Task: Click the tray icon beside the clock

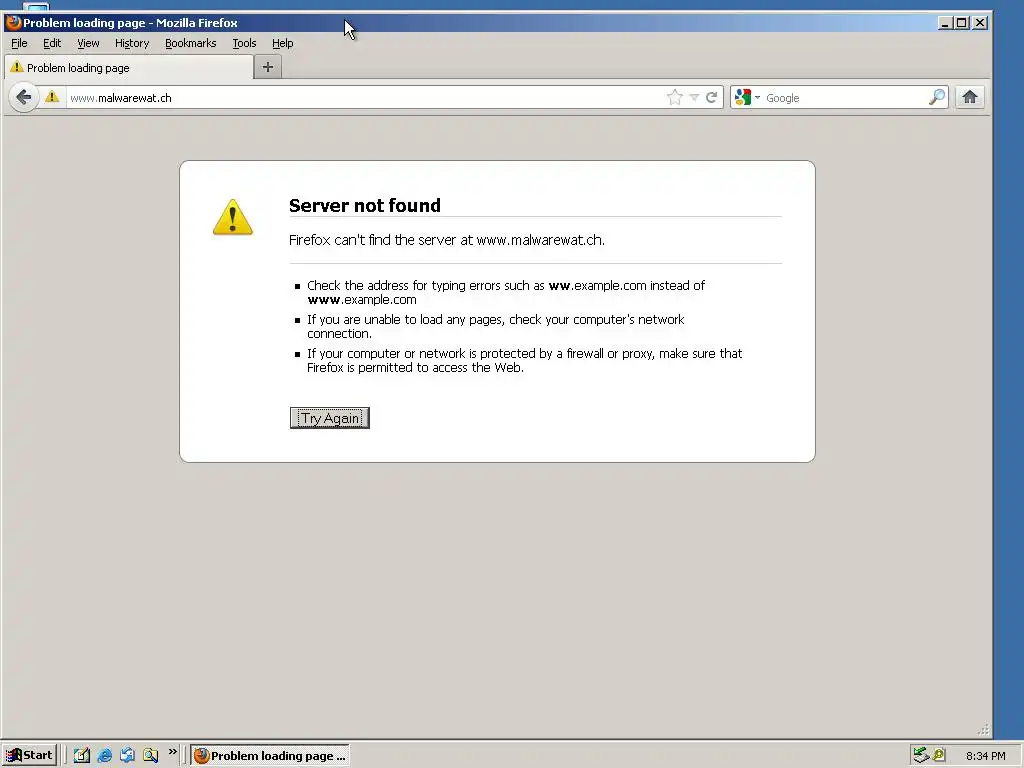Action: click(x=939, y=755)
